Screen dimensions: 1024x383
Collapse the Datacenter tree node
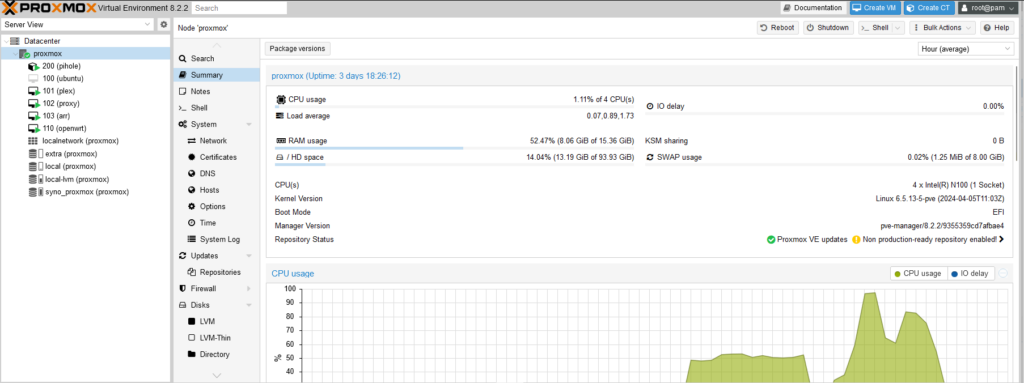[x=6, y=41]
